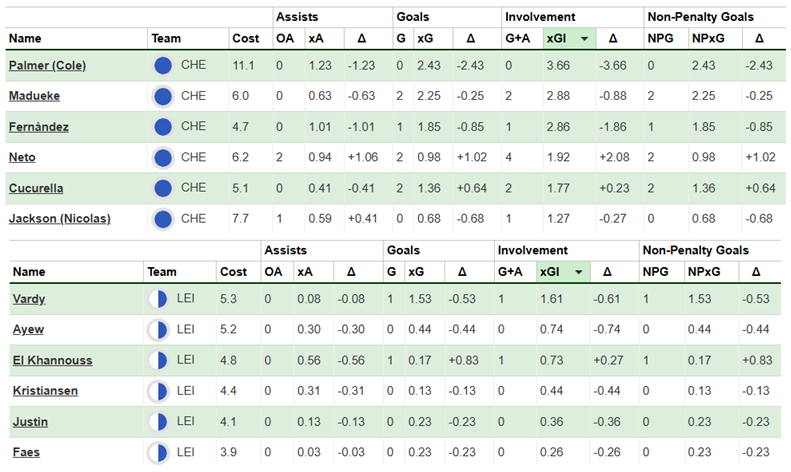The height and width of the screenshot is (472, 791).
Task: Click Leicester badge icon in Justin row
Action: [x=157, y=422]
